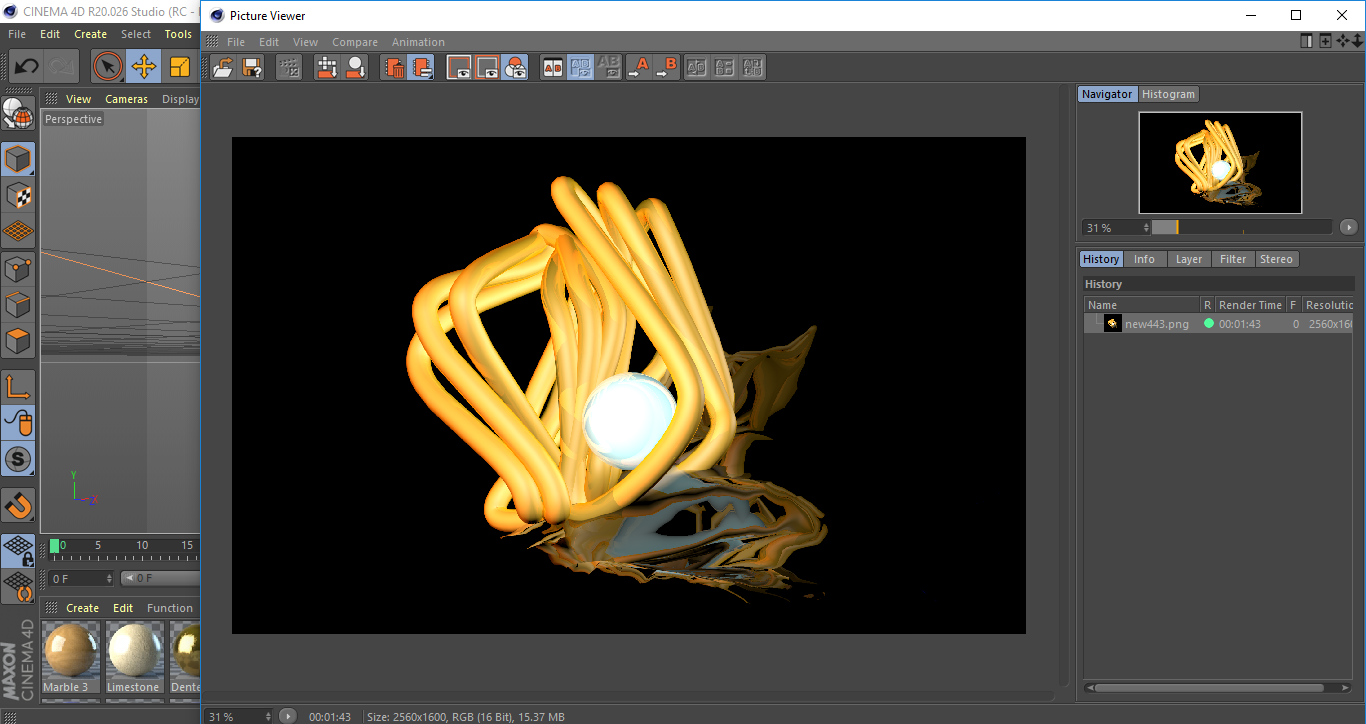Click the mouse tweak mode icon
The width and height of the screenshot is (1366, 724).
18,423
